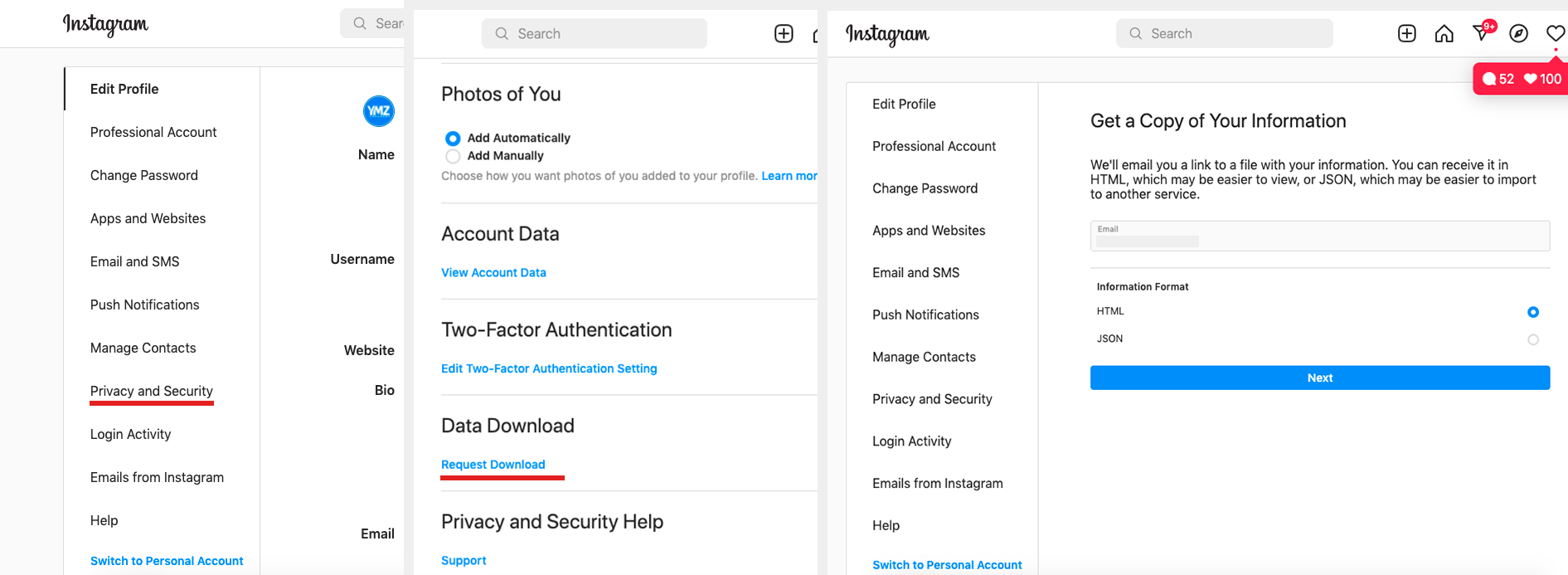Click the Website label in the left panel
Screen dimensions: 1568x575
tap(369, 350)
